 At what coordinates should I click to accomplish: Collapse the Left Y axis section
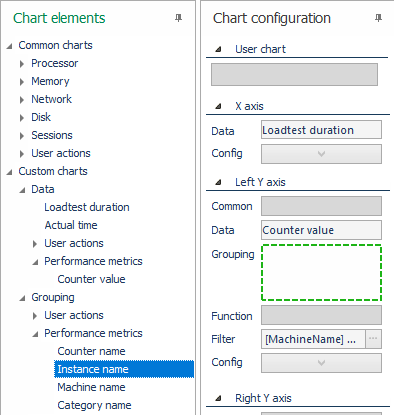click(x=218, y=183)
